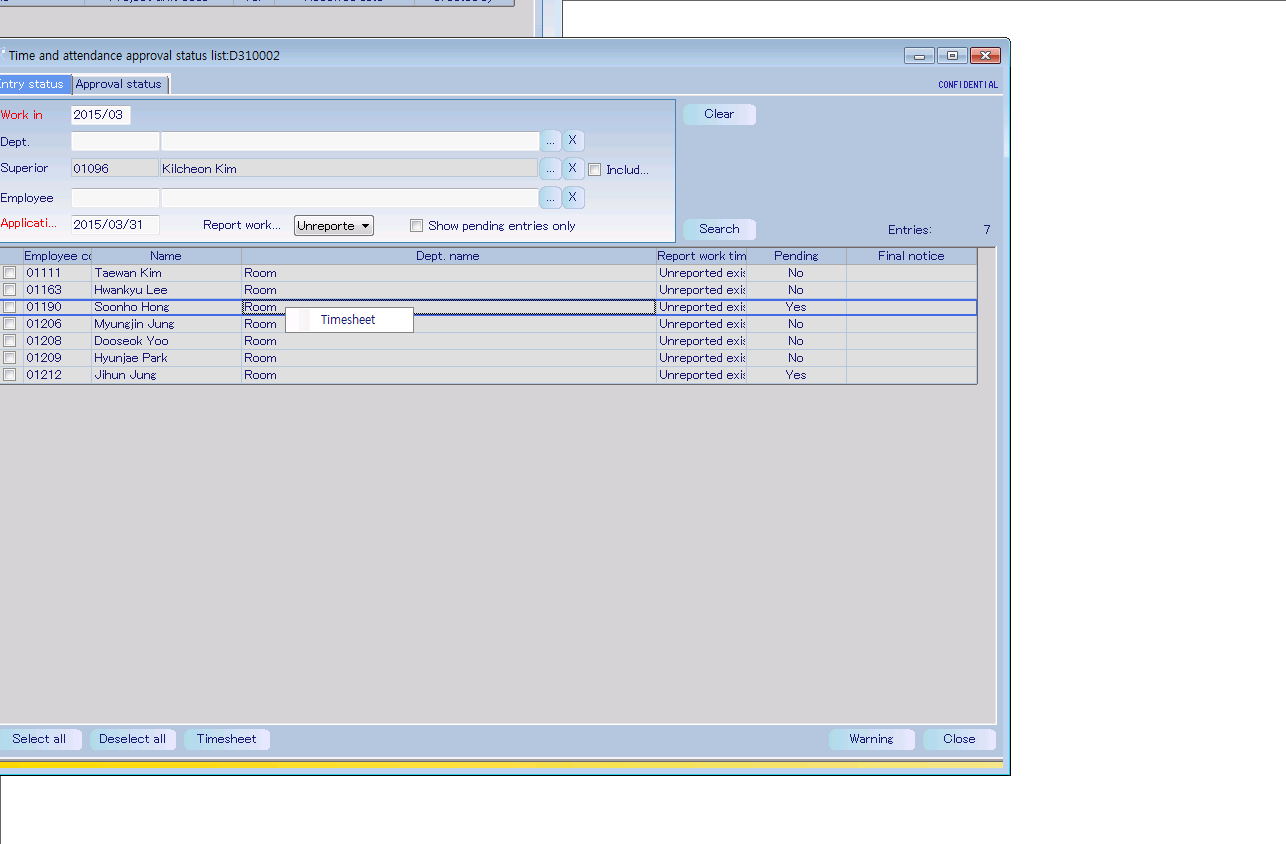The image size is (1286, 844).
Task: Select employee code cell 01163
Action: (57, 290)
